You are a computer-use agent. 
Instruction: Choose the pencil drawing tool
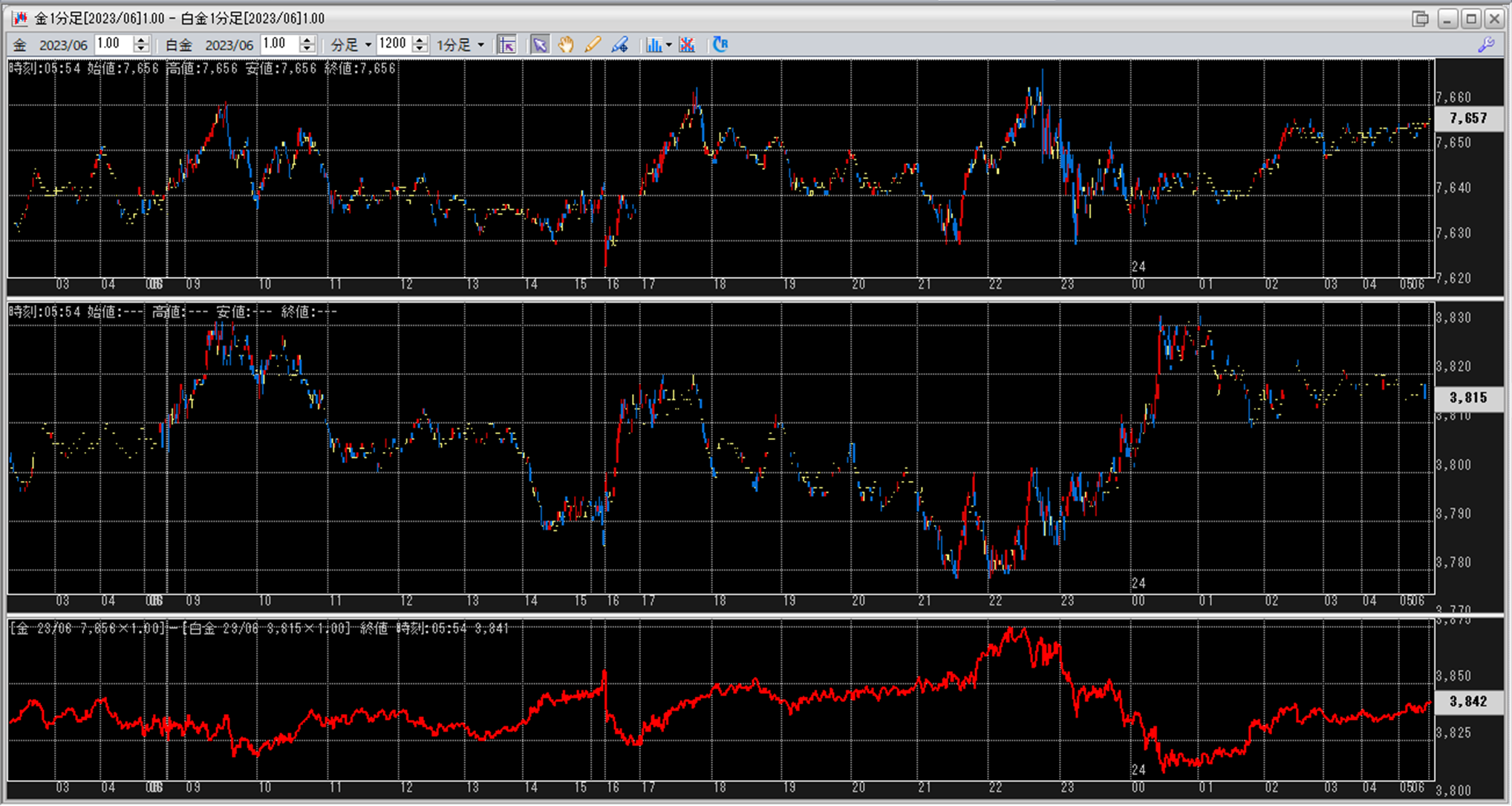click(593, 45)
